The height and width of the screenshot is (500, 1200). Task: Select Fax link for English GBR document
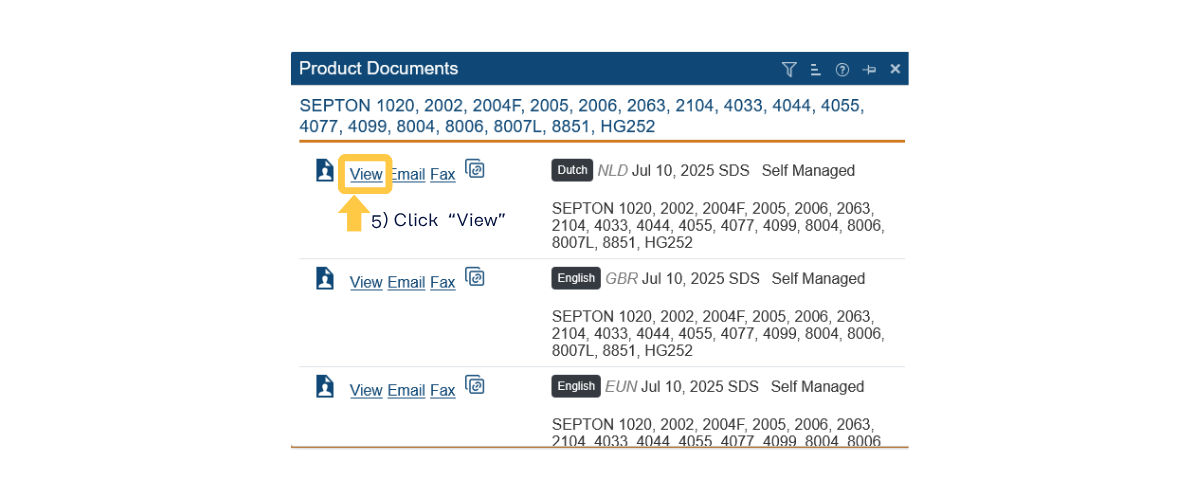[443, 282]
